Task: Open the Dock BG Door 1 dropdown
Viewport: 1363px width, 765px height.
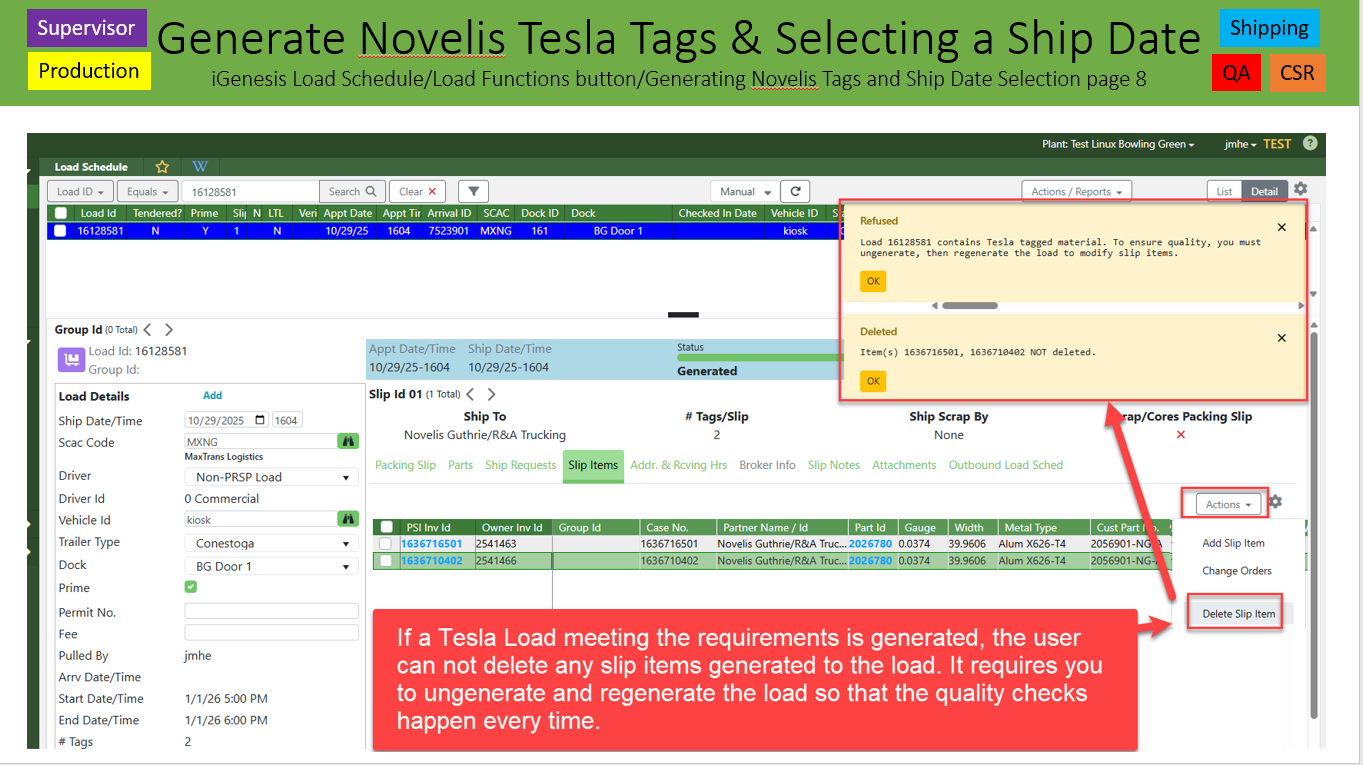Action: [x=271, y=566]
